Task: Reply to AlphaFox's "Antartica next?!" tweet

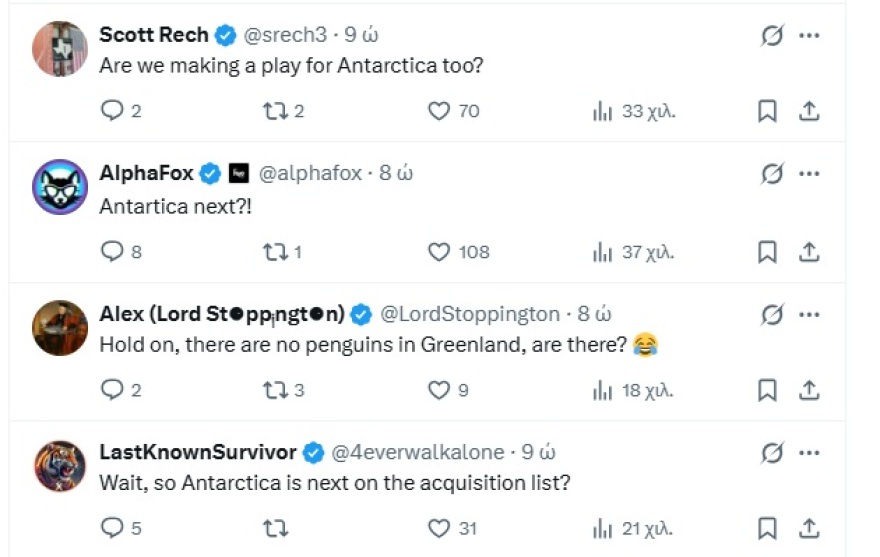Action: pos(113,252)
